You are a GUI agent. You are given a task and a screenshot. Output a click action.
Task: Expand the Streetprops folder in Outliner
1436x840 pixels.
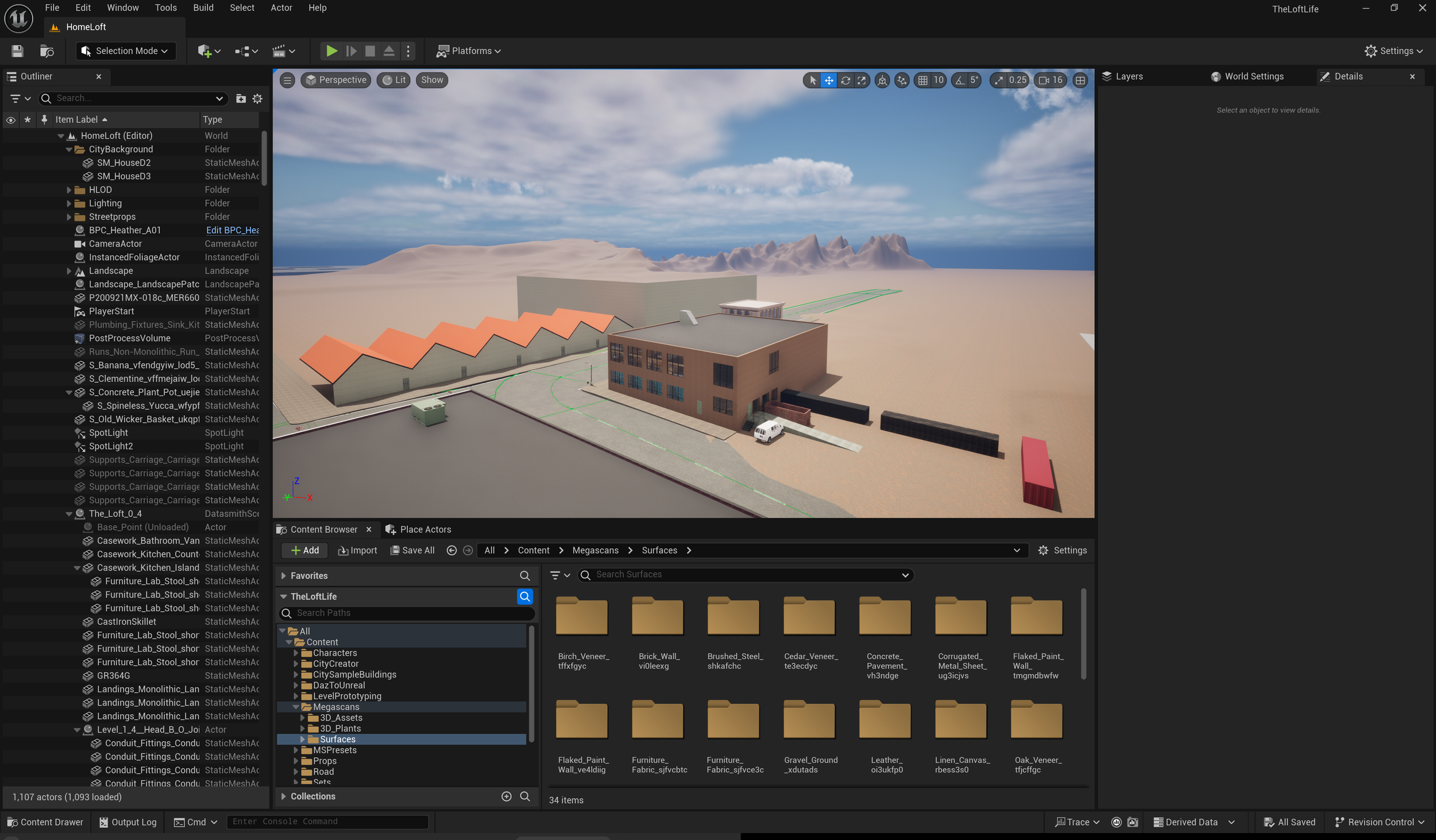69,217
